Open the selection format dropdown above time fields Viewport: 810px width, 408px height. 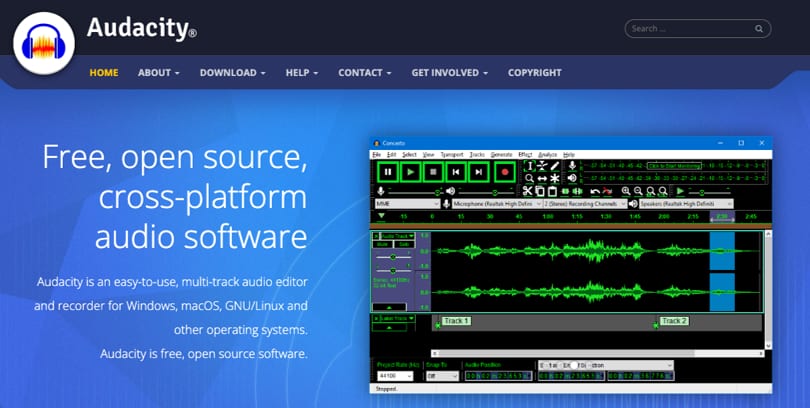[x=606, y=365]
